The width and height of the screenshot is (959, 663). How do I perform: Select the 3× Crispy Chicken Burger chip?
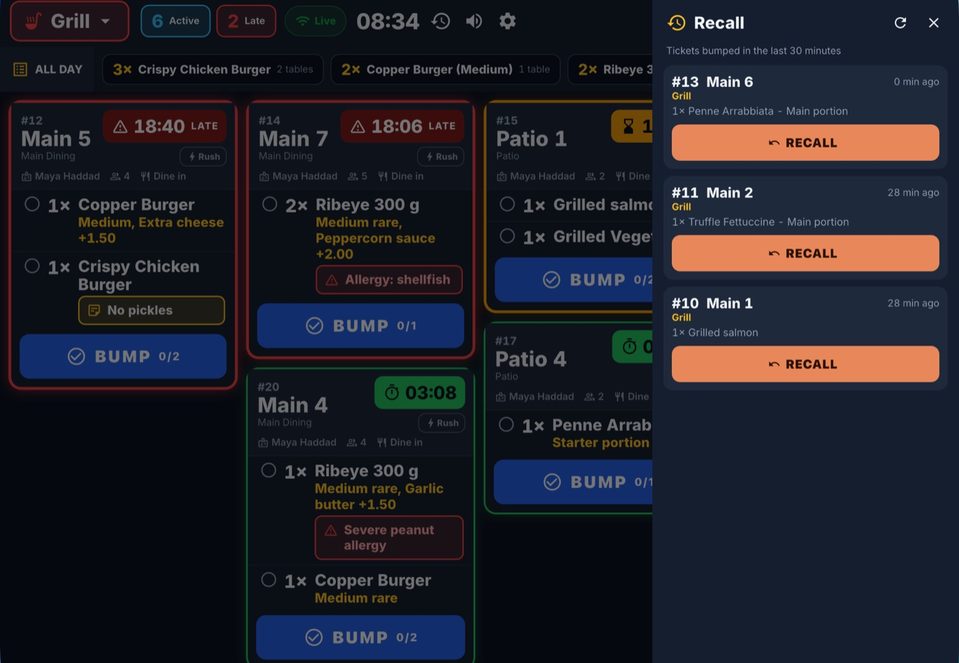tap(212, 69)
